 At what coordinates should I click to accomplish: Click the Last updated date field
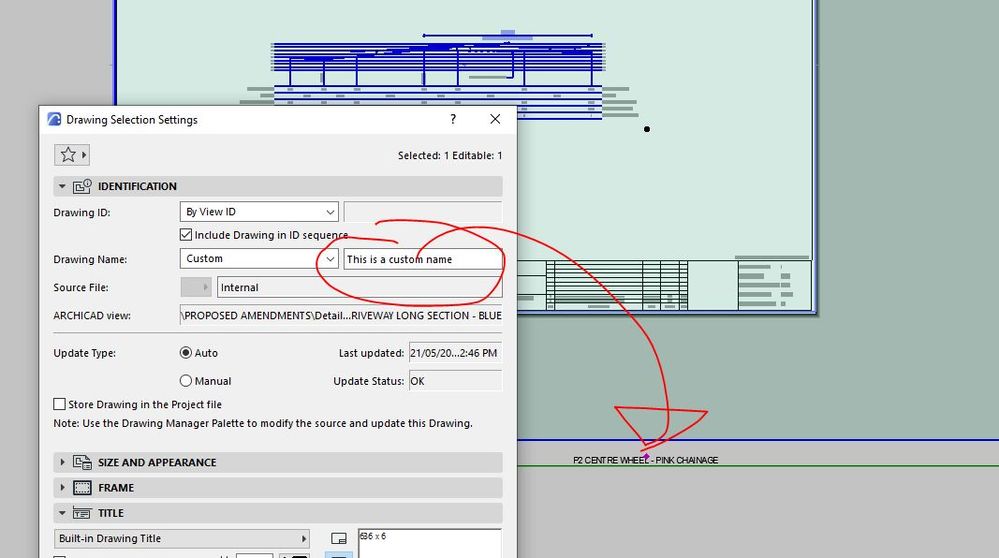pos(455,353)
